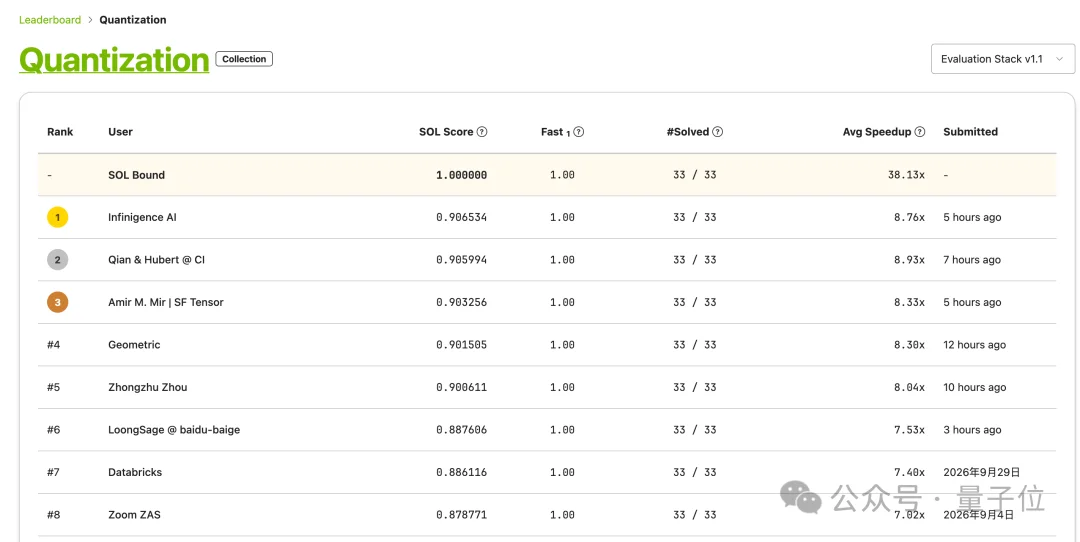Open the Evaluation Stack v1.1 dropdown

point(1002,59)
